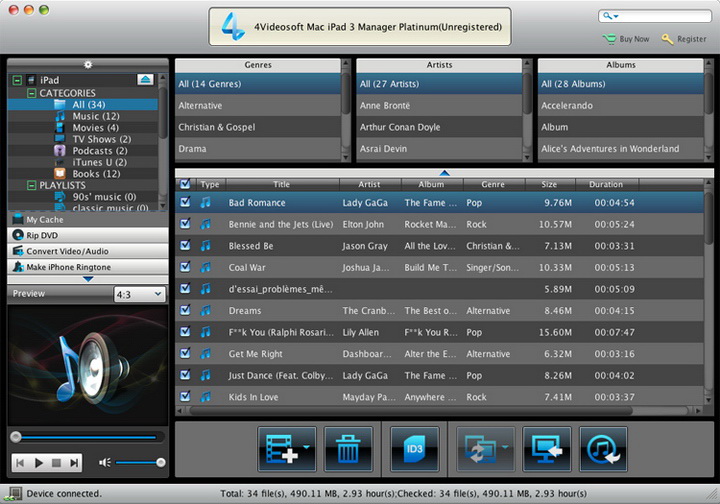Uncheck the Coal War checkbox
720x504 pixels.
185,266
